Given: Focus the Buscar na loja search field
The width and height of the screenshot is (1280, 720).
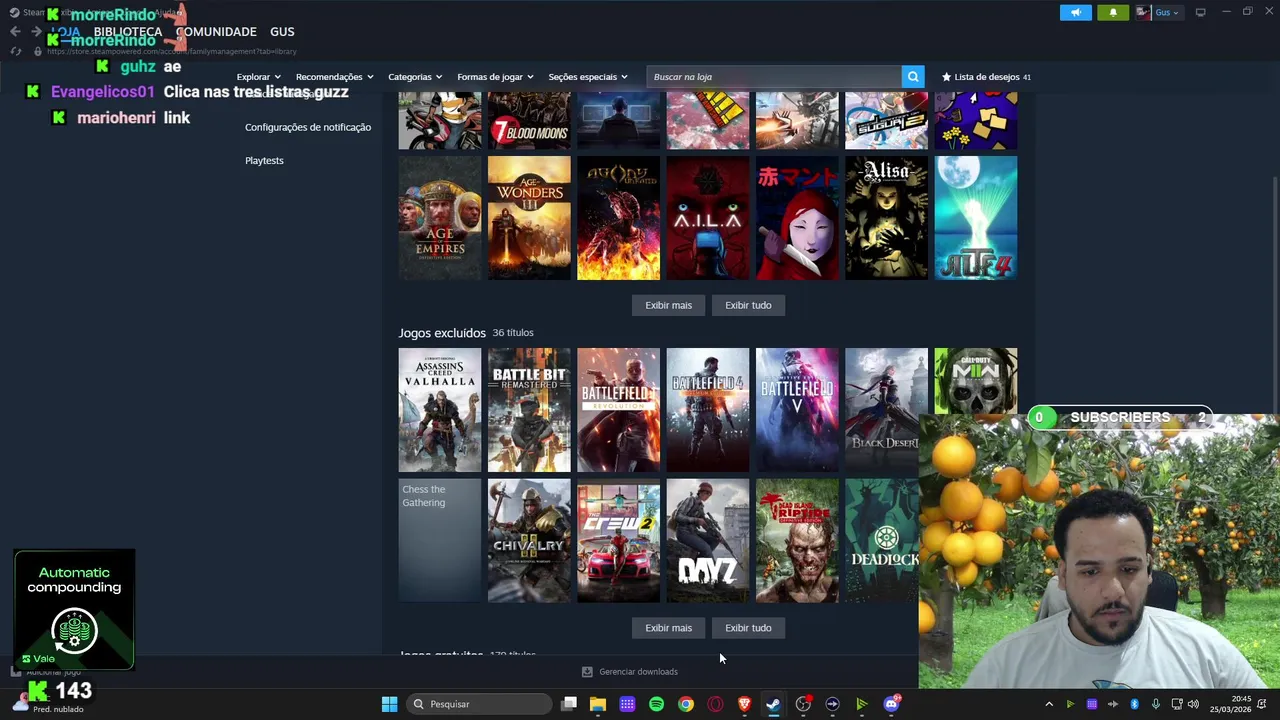Looking at the screenshot, I should pyautogui.click(x=774, y=77).
